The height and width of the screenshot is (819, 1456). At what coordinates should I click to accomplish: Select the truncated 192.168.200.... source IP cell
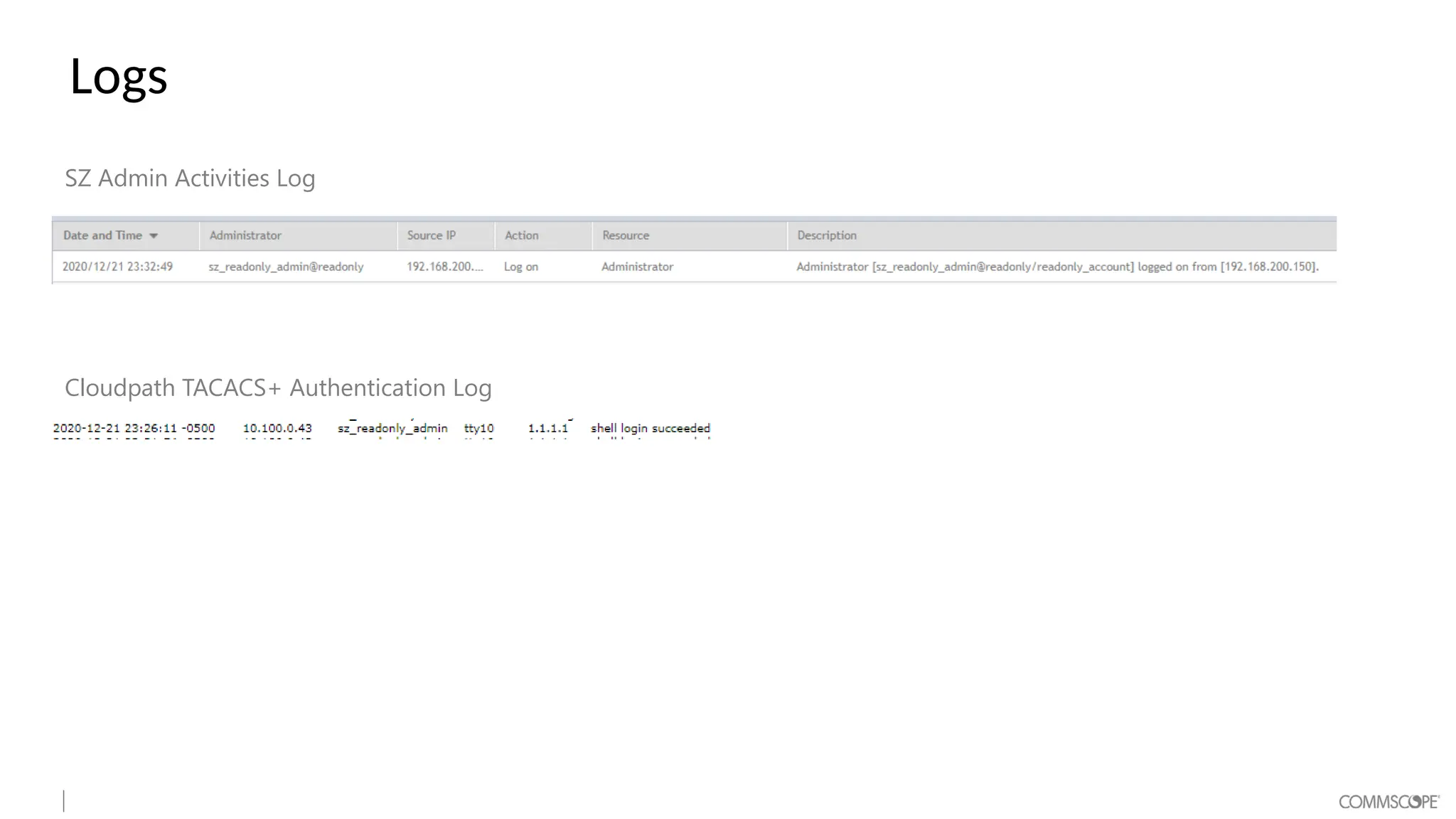pyautogui.click(x=445, y=267)
